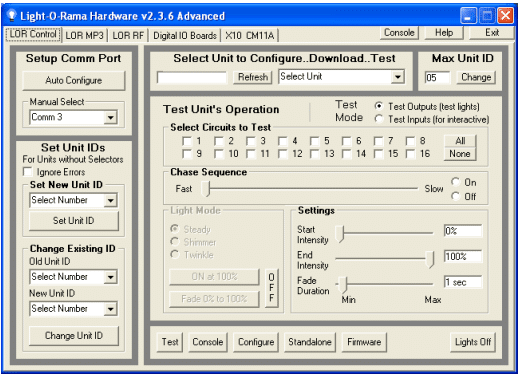Viewport: 520px width, 375px height.
Task: Check circuit 13 checkbox
Action: coord(315,154)
